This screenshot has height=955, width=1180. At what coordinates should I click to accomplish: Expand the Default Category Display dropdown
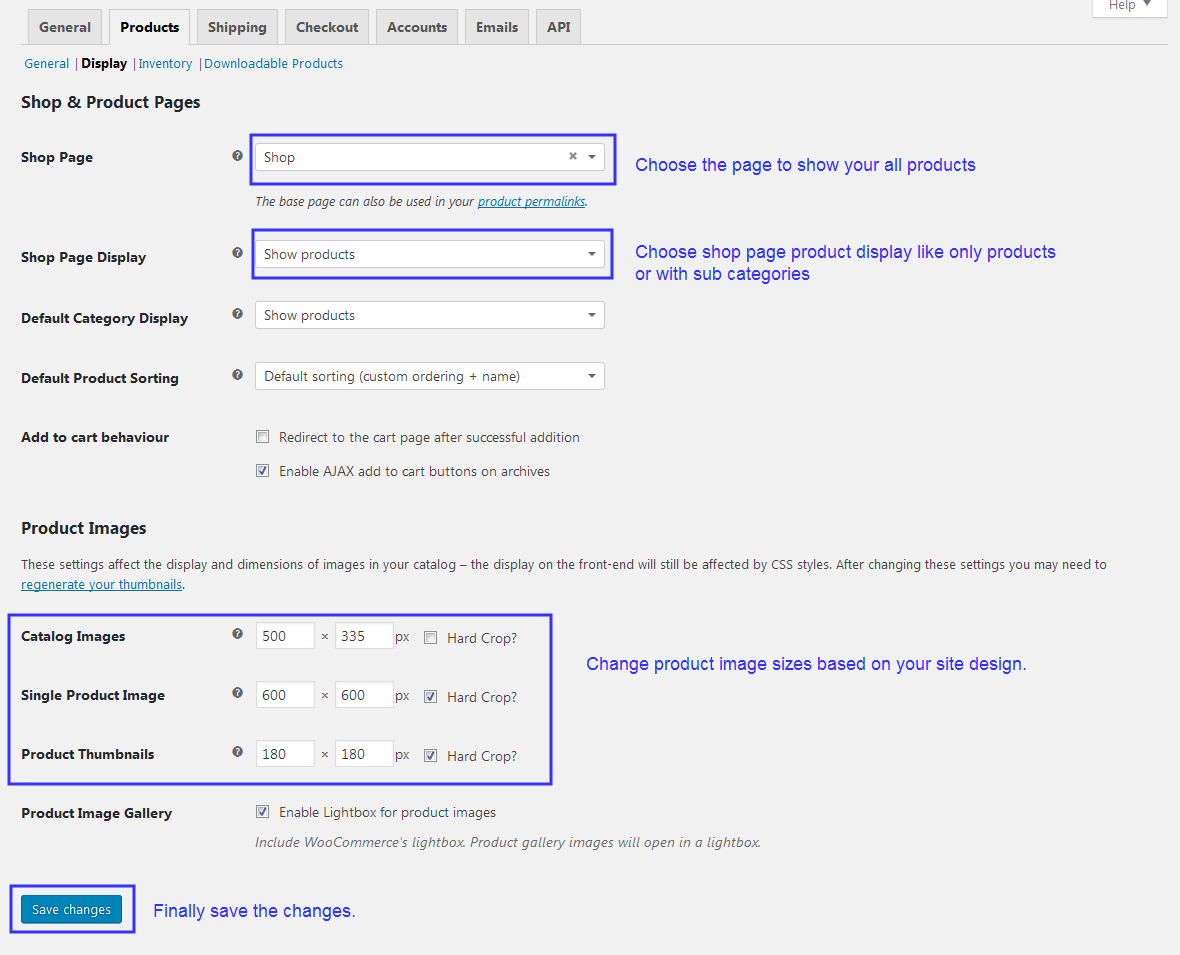(x=429, y=316)
